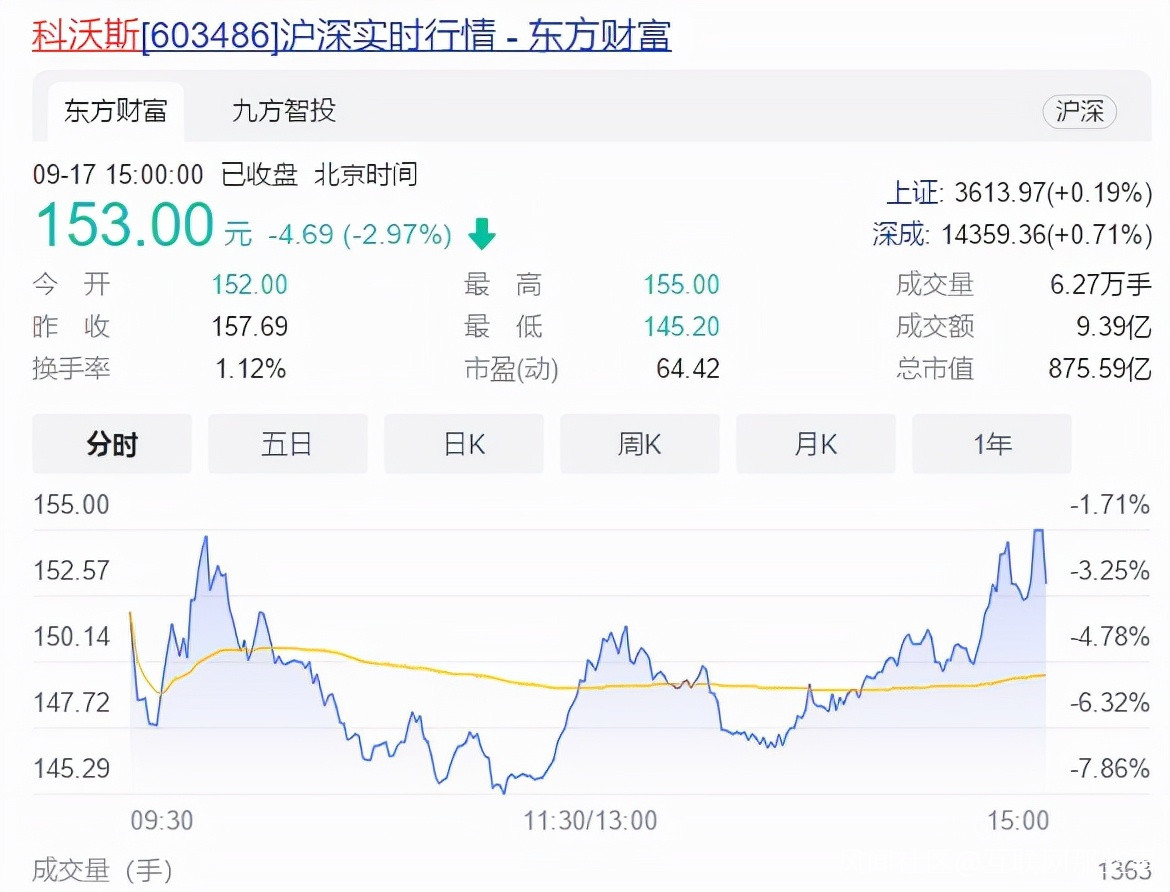The height and width of the screenshot is (892, 1170).
Task: Click the 换手率 value 1.12%
Action: click(251, 368)
